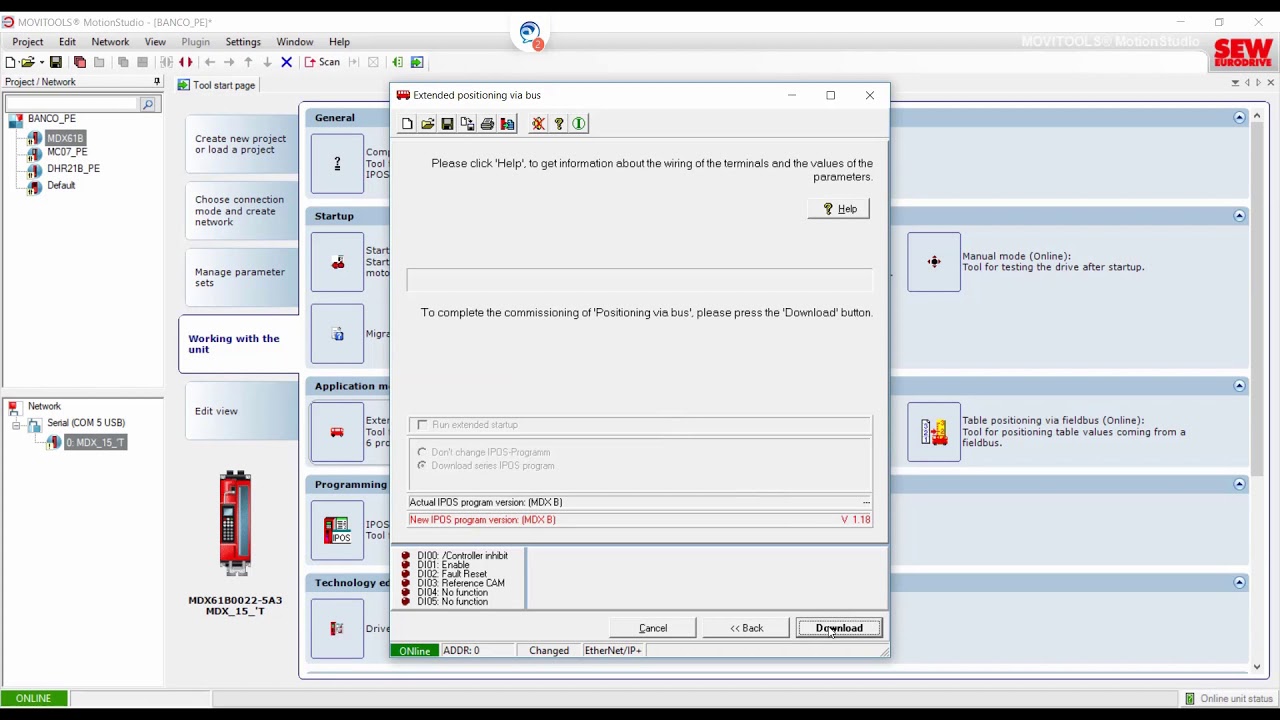Click the blue X delete icon in main toolbar

click(286, 62)
